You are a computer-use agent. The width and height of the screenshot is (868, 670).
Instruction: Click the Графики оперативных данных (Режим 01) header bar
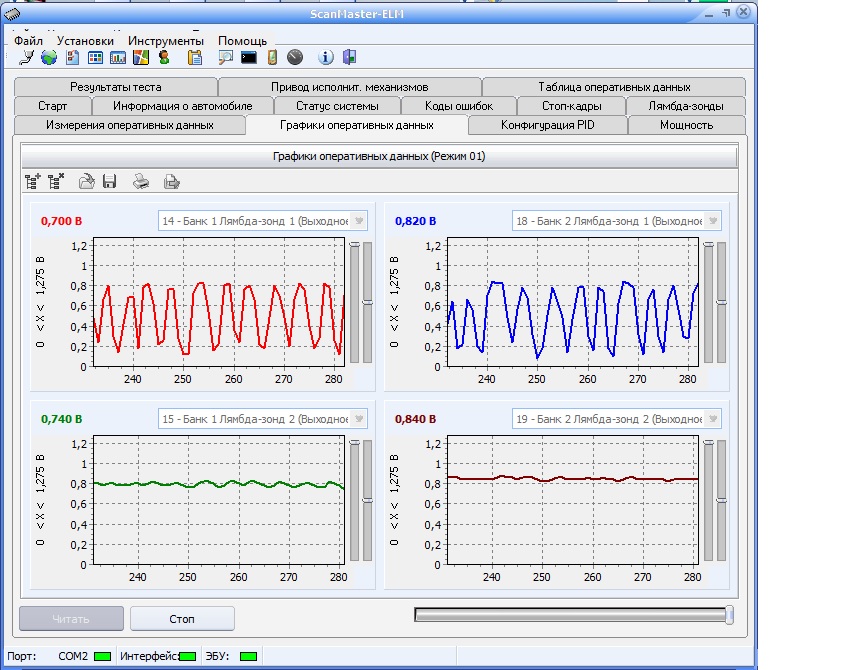coord(379,156)
